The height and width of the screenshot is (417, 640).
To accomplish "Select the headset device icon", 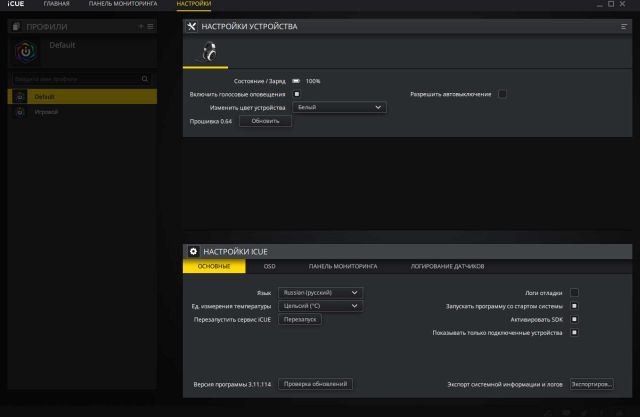I will (209, 53).
